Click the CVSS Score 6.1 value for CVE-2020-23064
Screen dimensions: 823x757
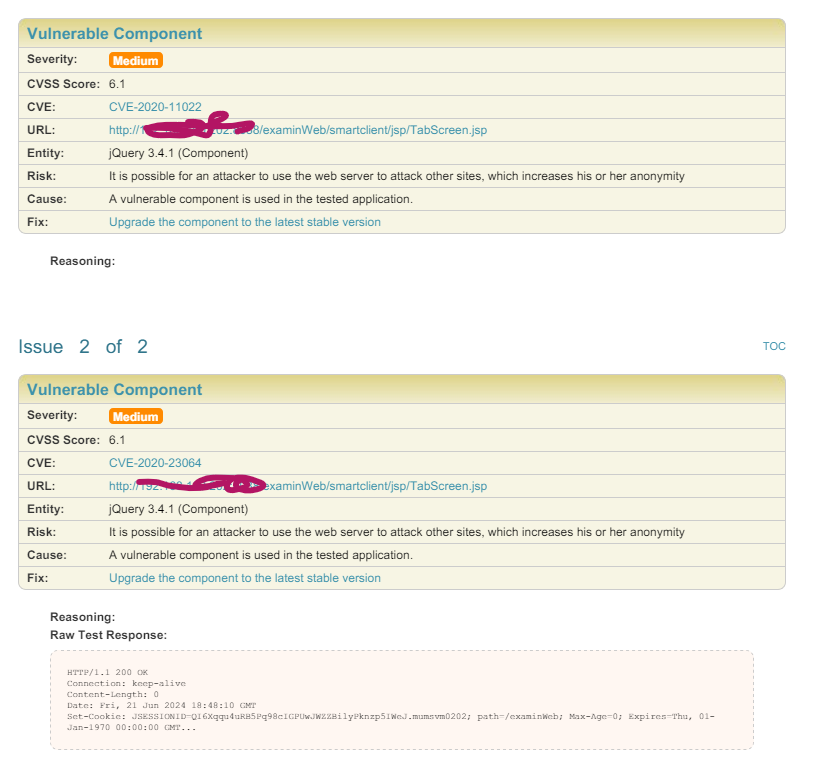[x=117, y=440]
